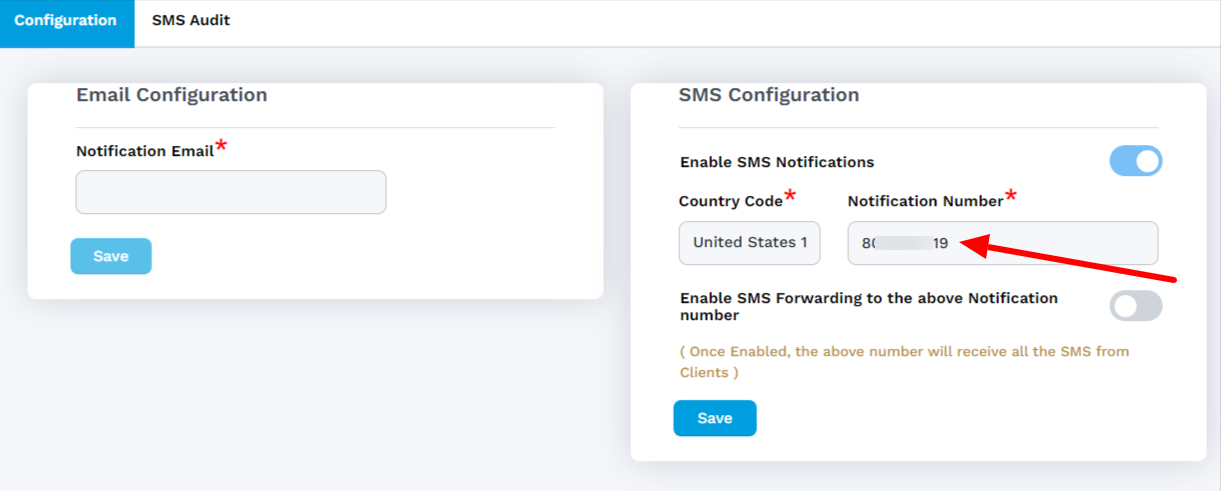Image resolution: width=1221 pixels, height=491 pixels.
Task: Click the Notification Number label
Action: (x=925, y=201)
